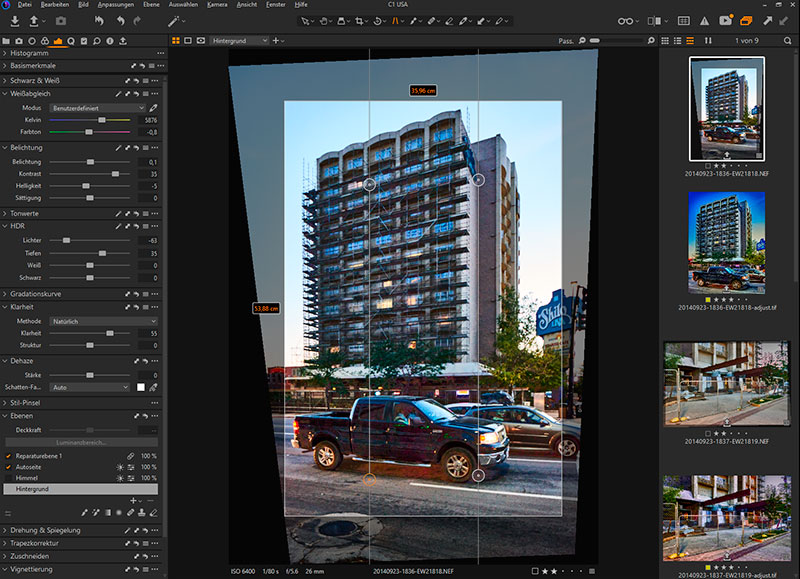This screenshot has width=800, height=579.
Task: Open the Fenster menu
Action: pos(276,5)
